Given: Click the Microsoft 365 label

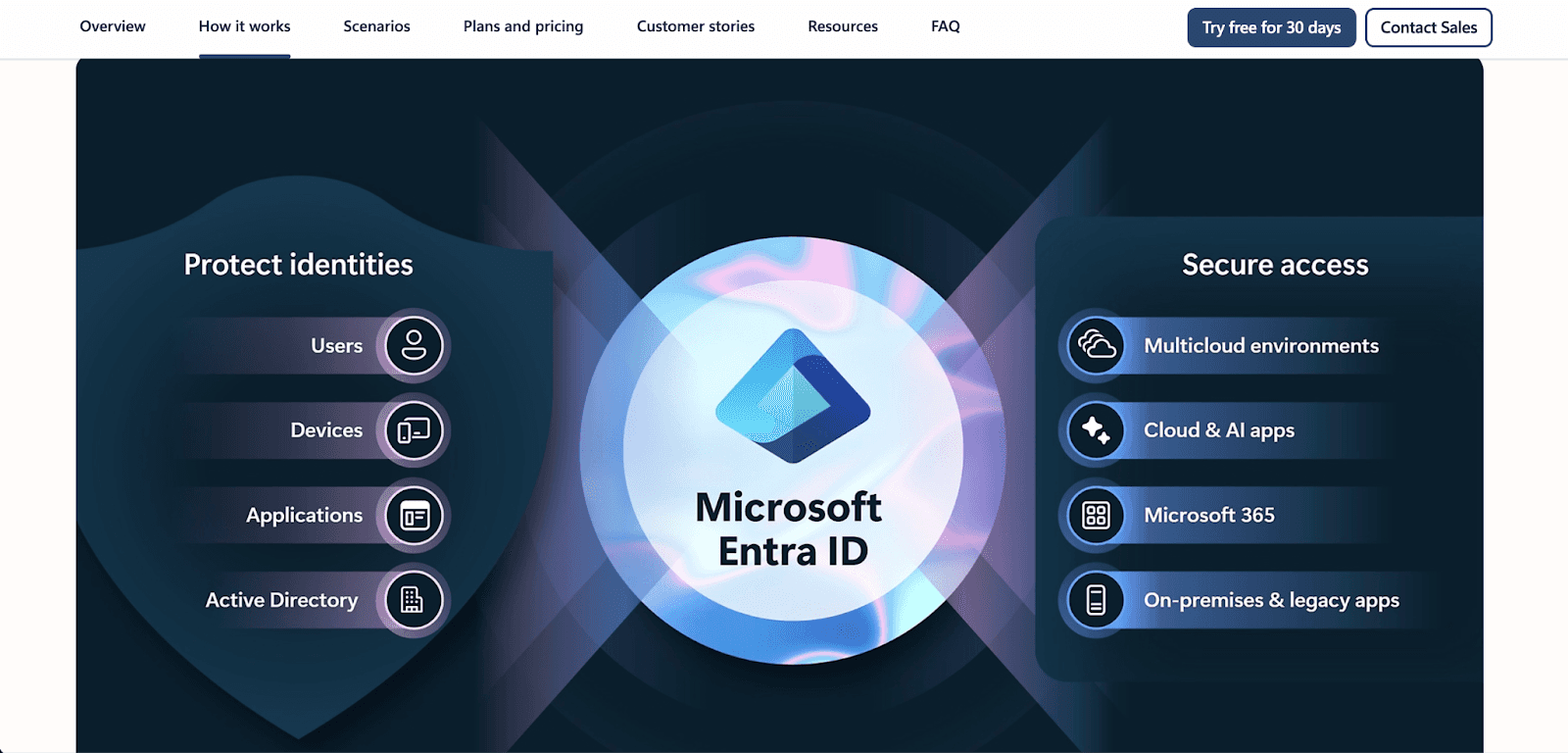Looking at the screenshot, I should tap(1209, 516).
